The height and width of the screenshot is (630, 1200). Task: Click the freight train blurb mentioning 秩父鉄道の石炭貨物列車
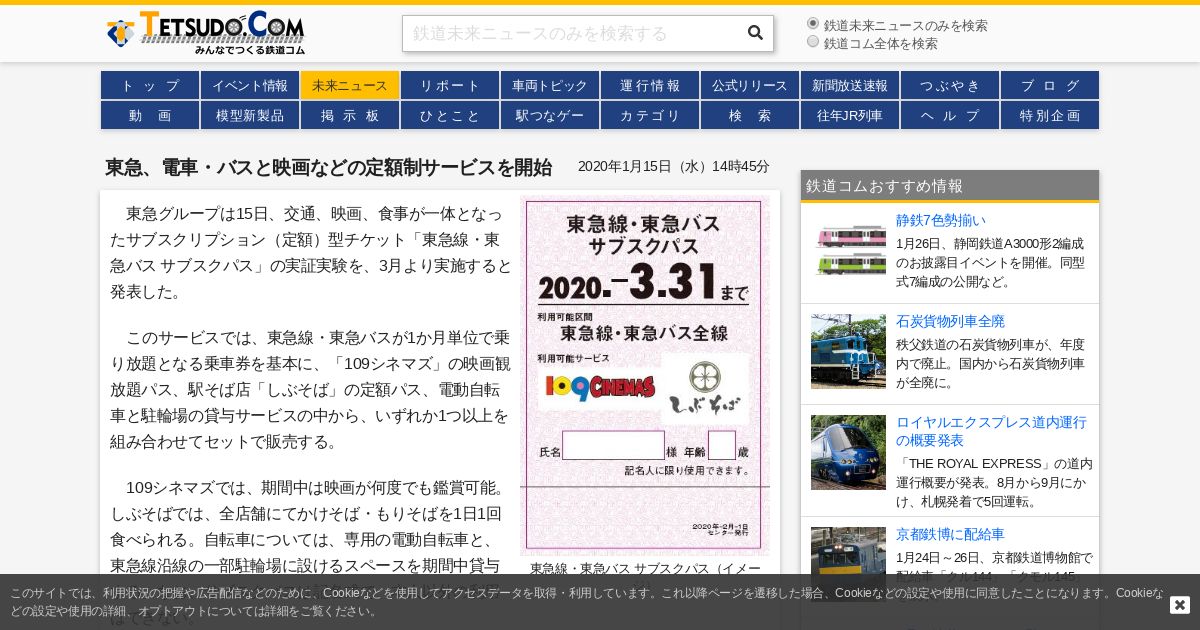point(990,363)
